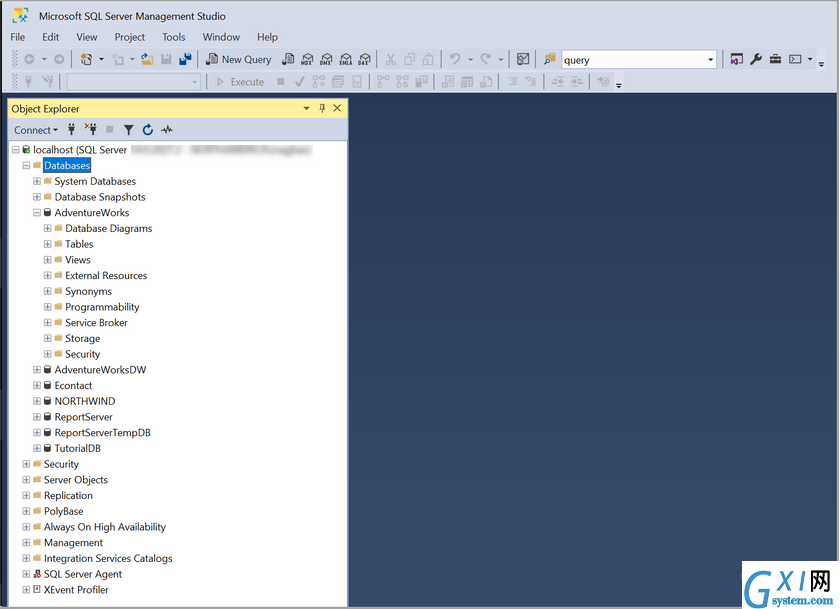Click the Filter funnel icon in Object Explorer

click(x=129, y=129)
